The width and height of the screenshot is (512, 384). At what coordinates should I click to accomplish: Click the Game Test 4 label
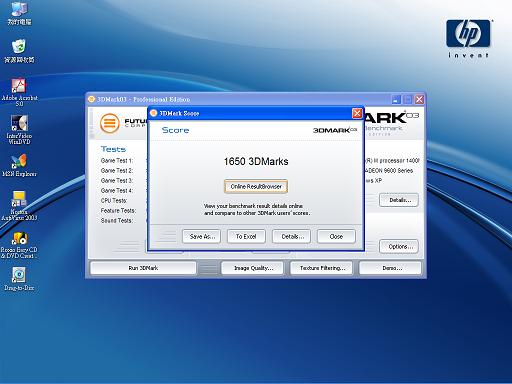(117, 191)
